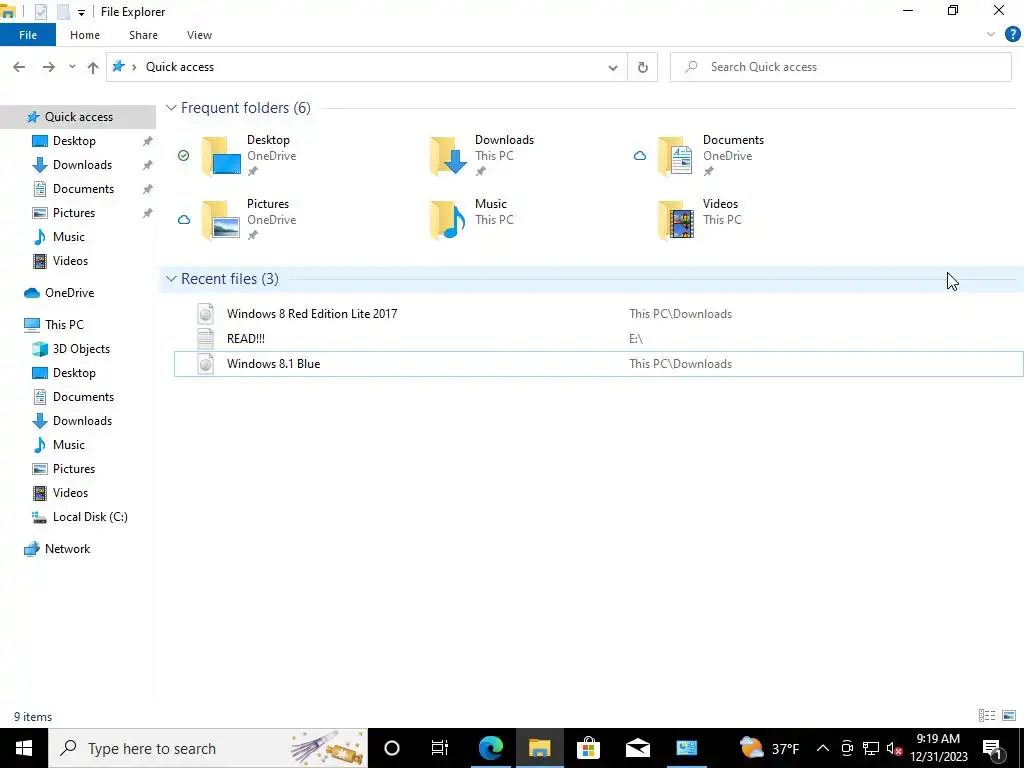Click the Search Quick access field
The image size is (1024, 768).
(x=840, y=67)
